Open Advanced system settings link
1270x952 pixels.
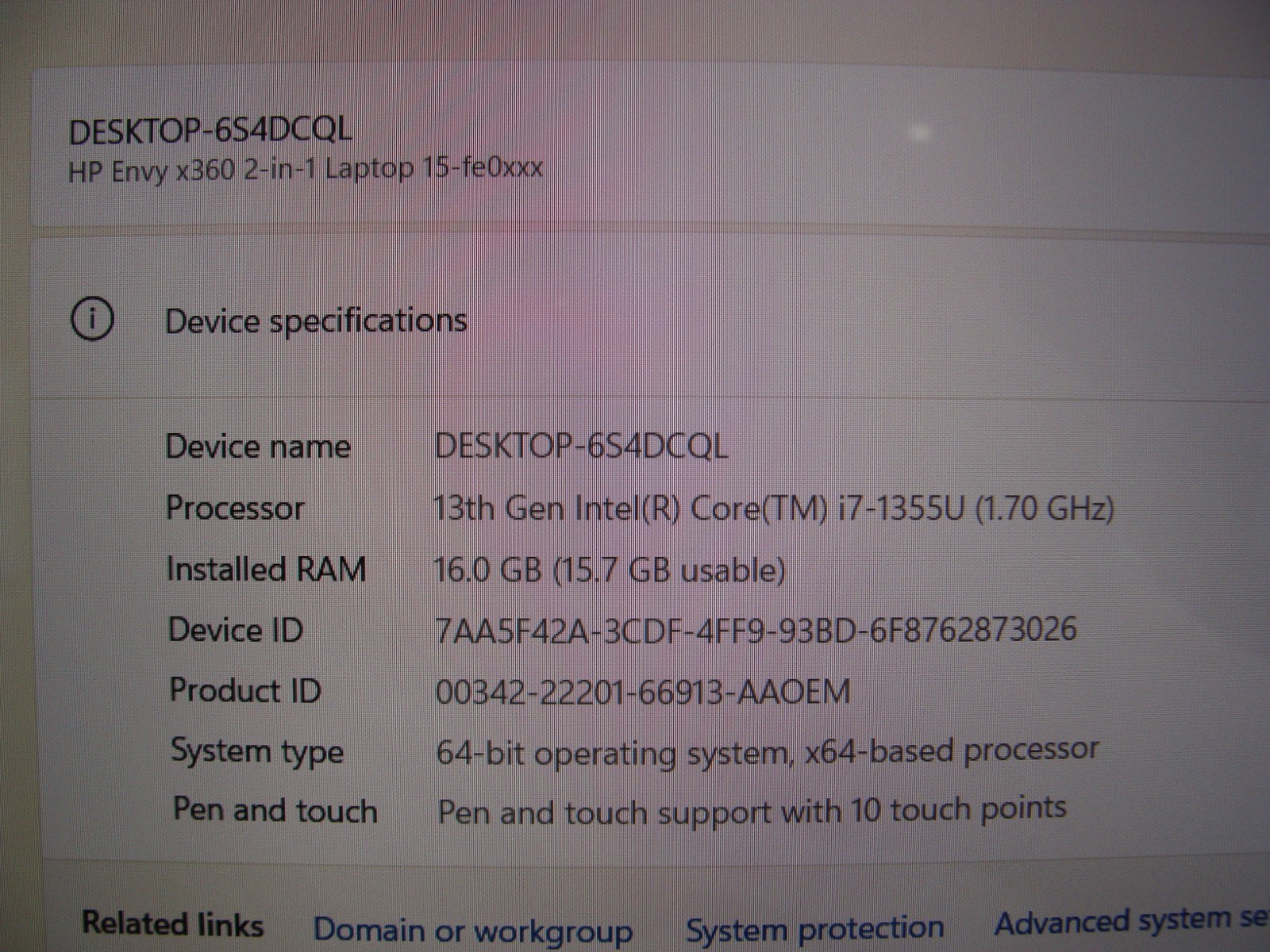point(1132,921)
